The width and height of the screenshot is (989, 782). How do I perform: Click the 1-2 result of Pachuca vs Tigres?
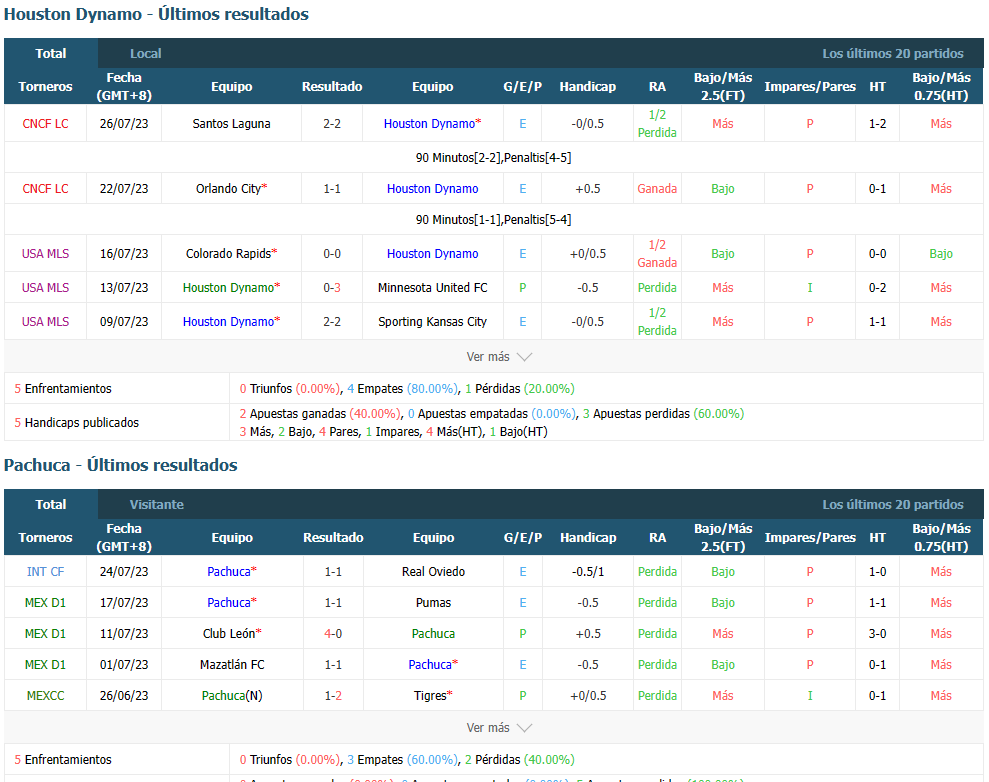tap(333, 695)
